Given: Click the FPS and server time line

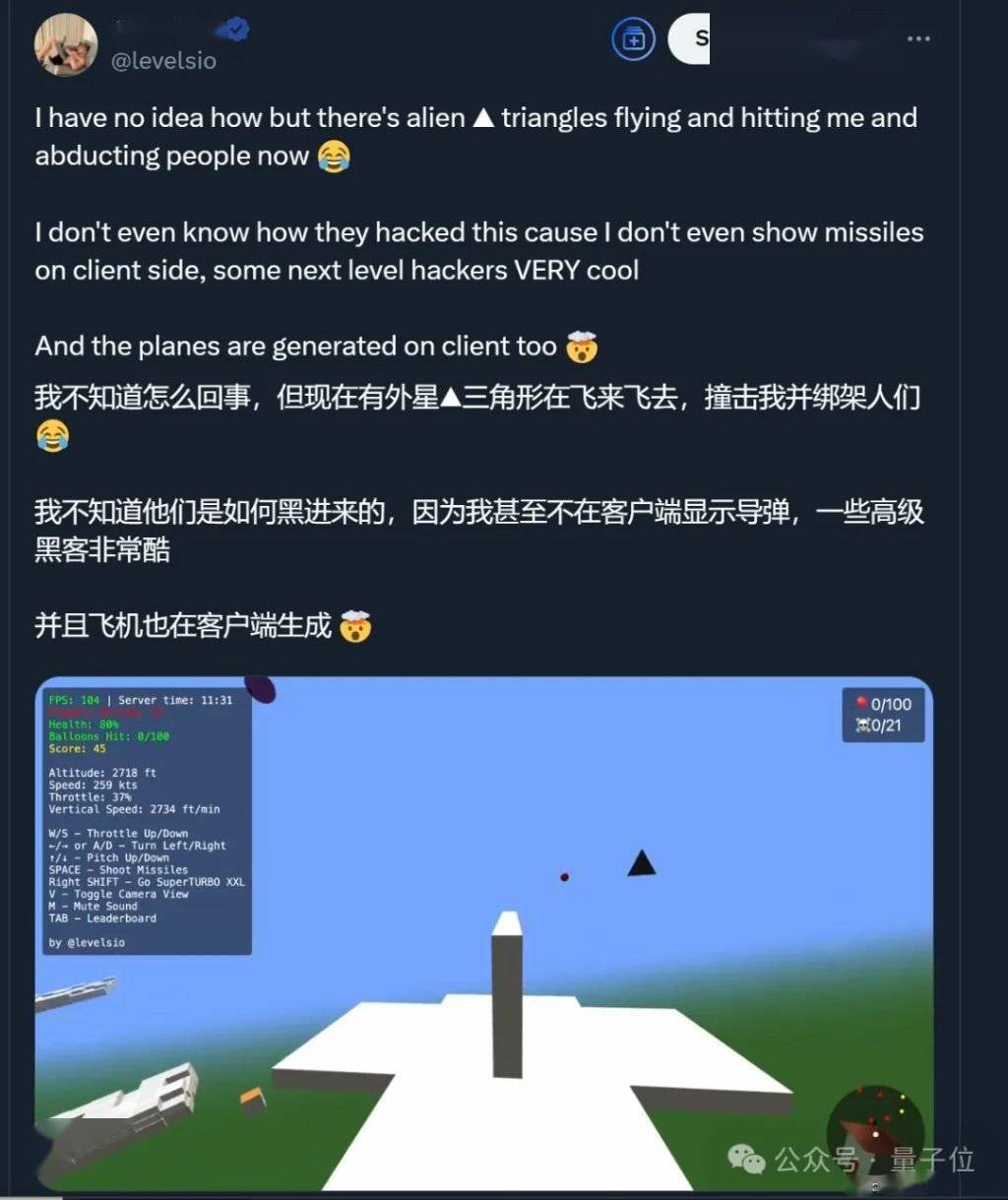Looking at the screenshot, I should pos(141,700).
